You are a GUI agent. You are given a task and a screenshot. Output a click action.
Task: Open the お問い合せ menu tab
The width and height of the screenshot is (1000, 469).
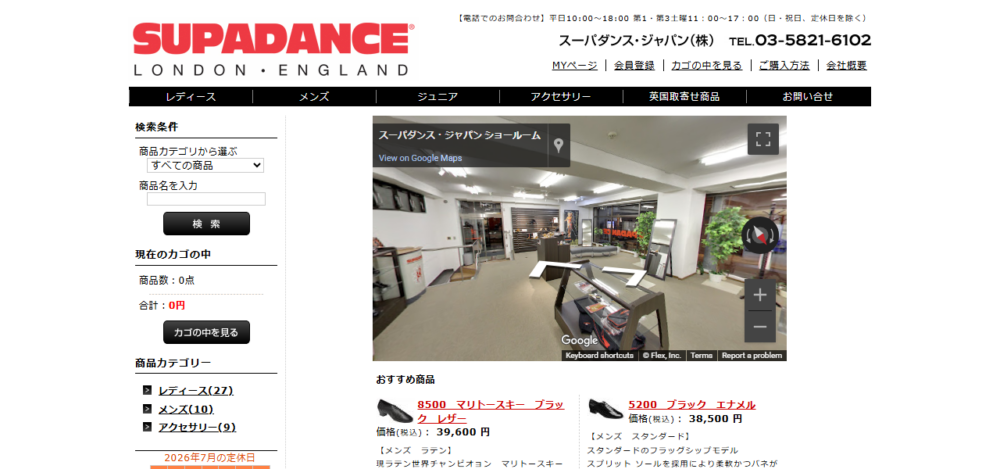tap(808, 97)
